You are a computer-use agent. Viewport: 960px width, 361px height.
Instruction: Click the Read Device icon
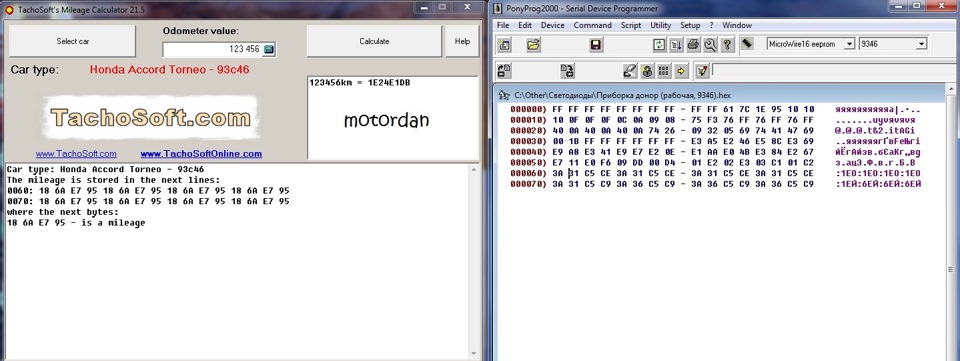click(x=504, y=70)
